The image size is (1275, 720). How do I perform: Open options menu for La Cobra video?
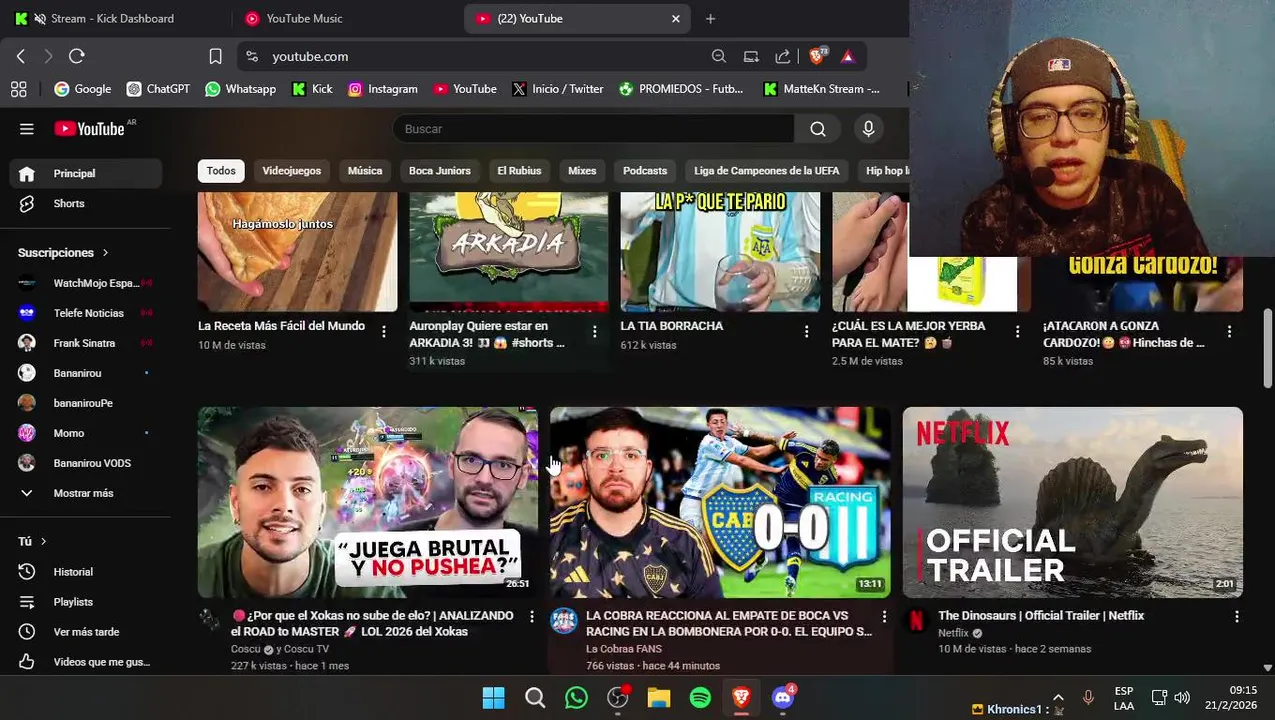point(884,617)
